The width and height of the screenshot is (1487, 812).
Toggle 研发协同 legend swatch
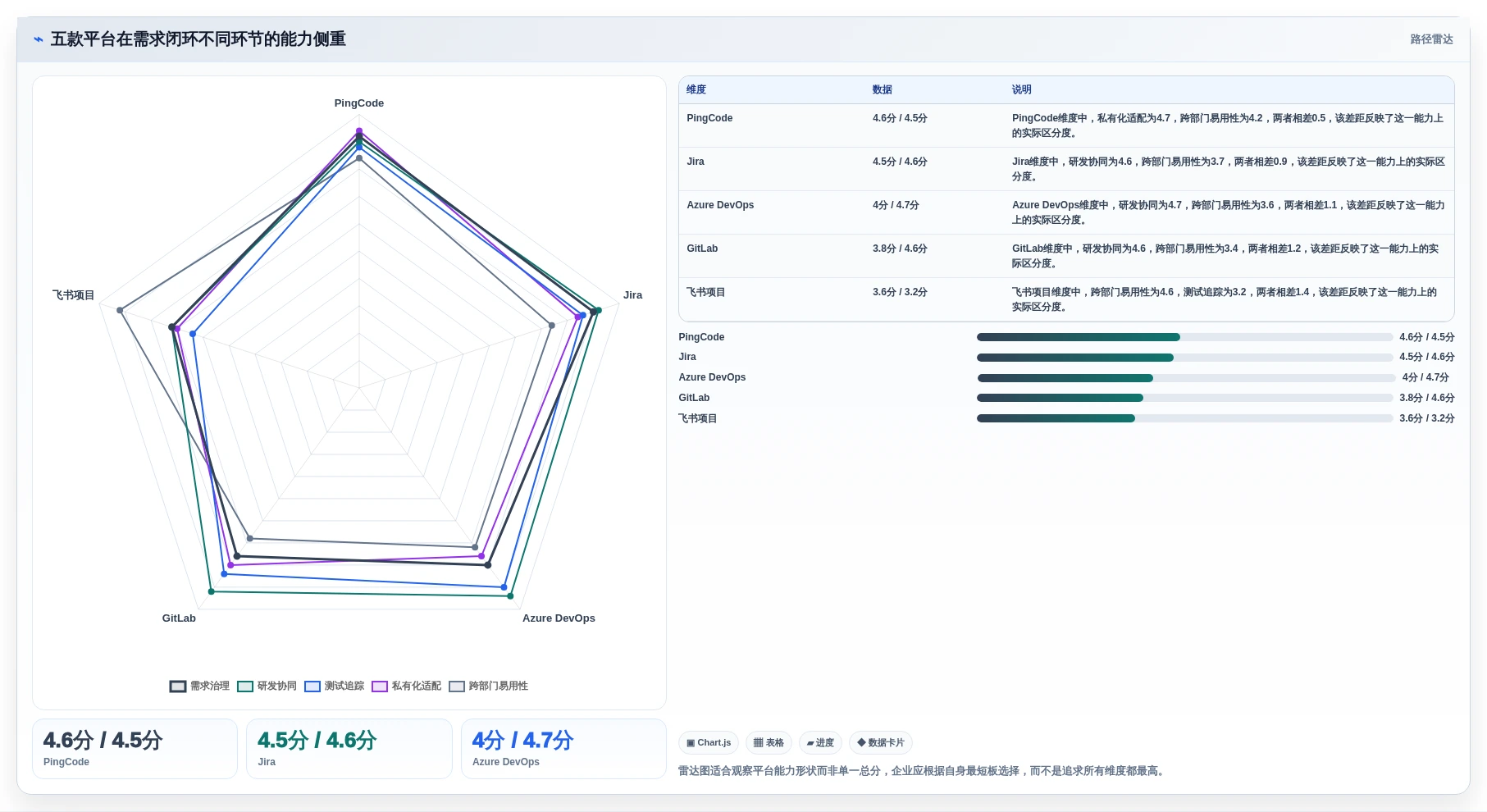[245, 687]
